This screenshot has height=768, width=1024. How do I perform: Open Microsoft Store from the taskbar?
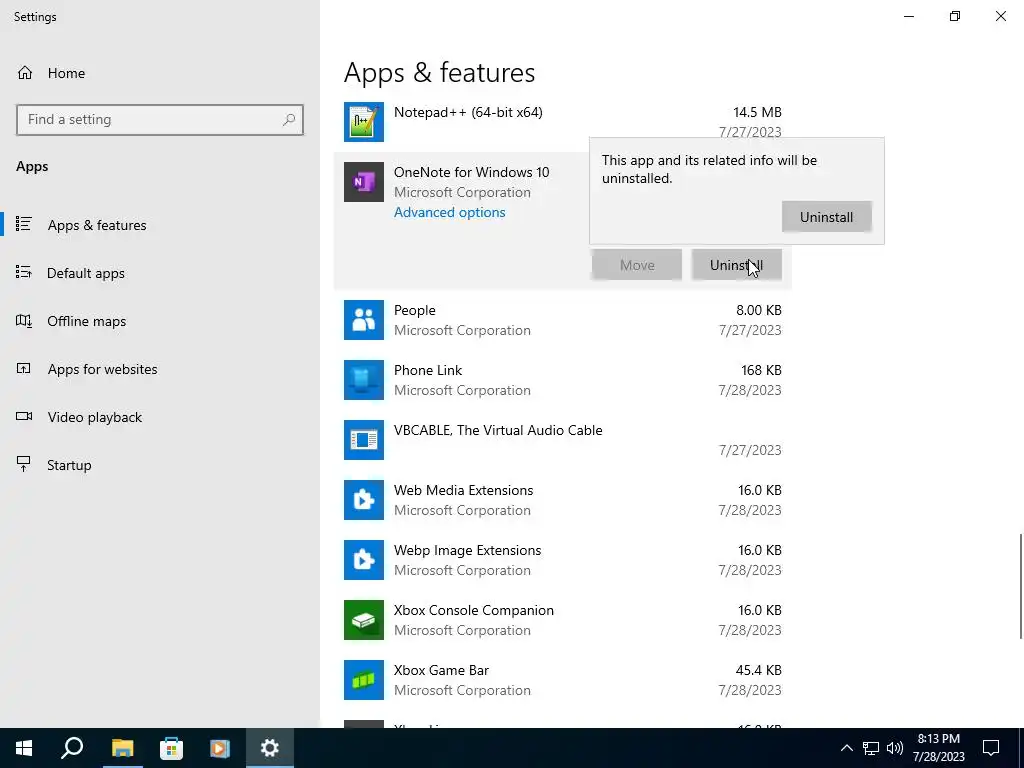(x=171, y=748)
